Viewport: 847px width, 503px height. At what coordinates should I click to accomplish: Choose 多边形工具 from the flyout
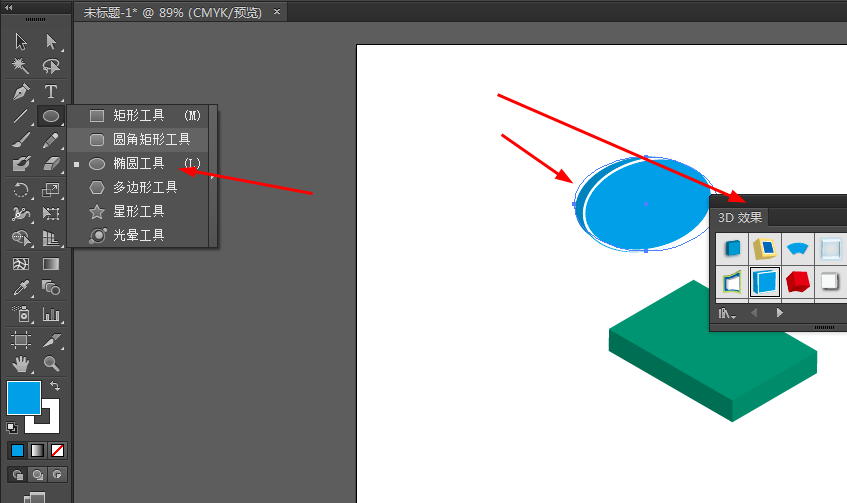tap(138, 187)
